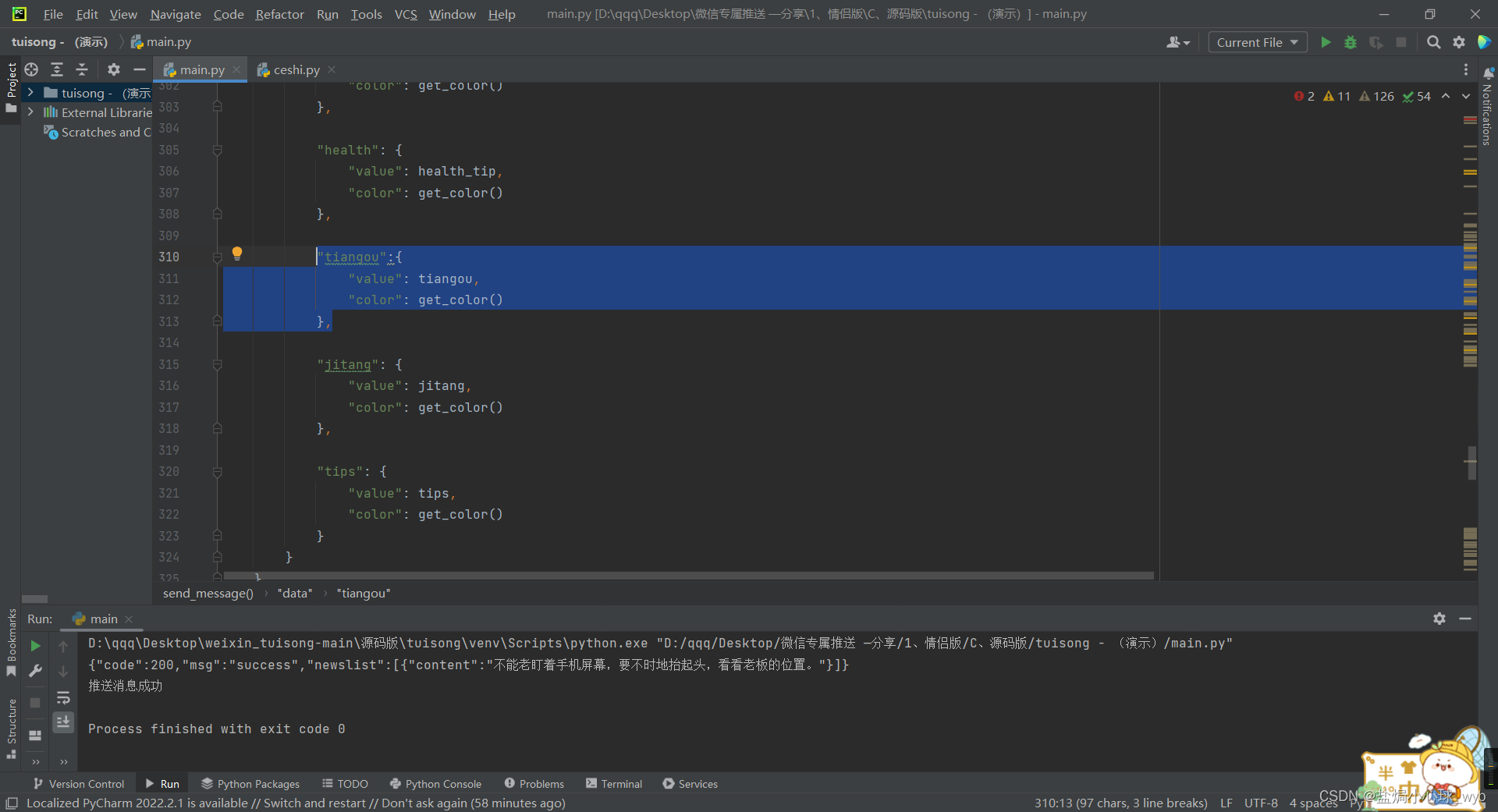Image resolution: width=1498 pixels, height=812 pixels.
Task: Open Python Packages tool window
Action: [x=250, y=783]
